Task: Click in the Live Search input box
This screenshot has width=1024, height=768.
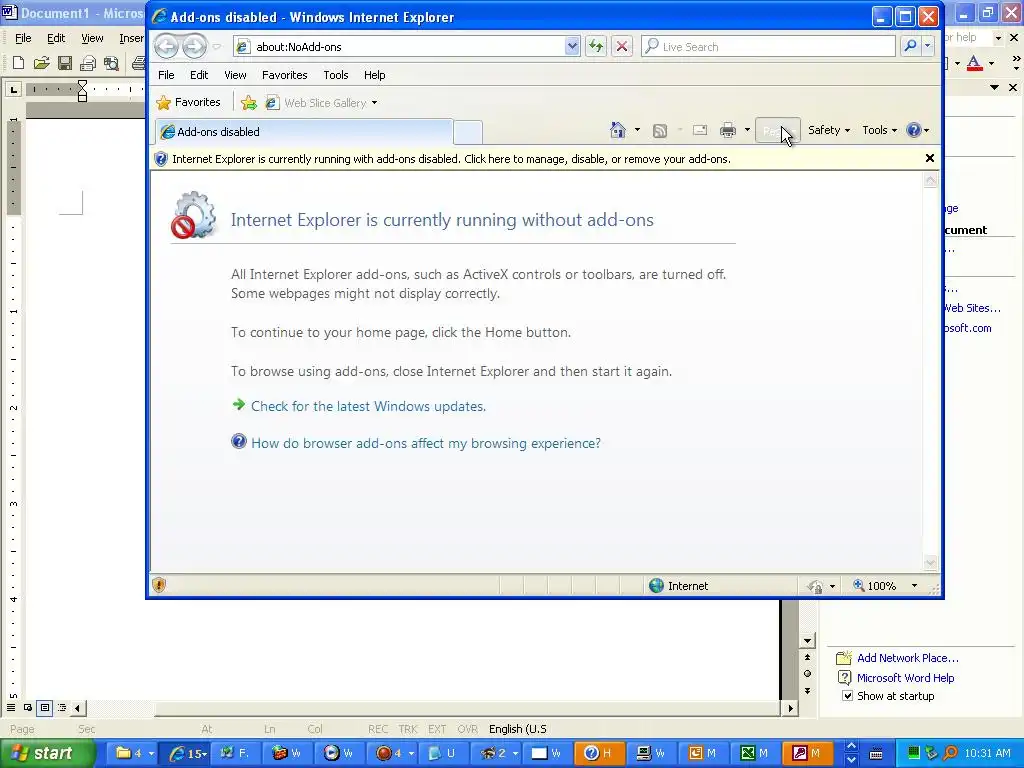Action: point(768,46)
